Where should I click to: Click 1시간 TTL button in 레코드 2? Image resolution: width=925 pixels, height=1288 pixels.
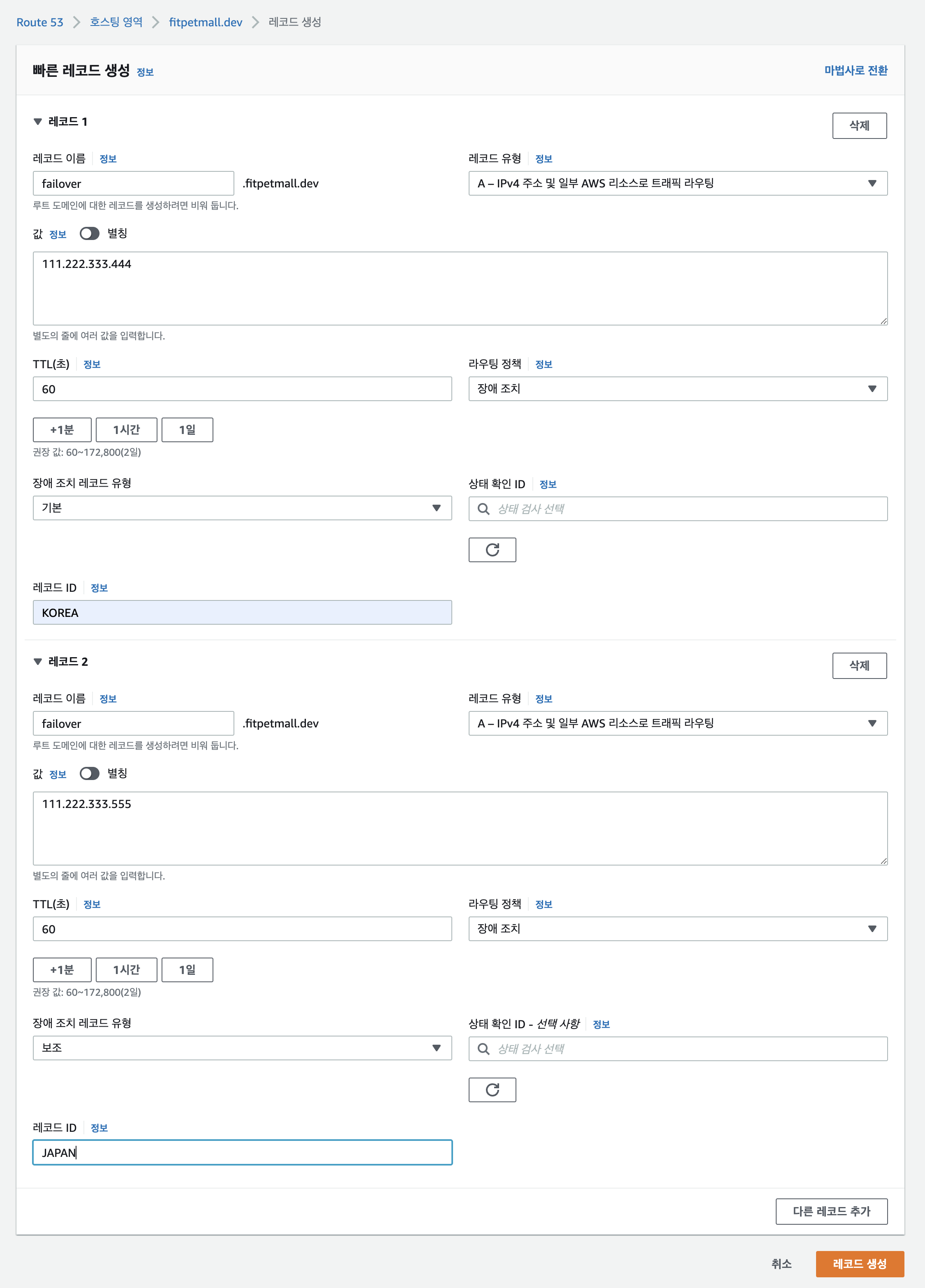click(x=126, y=970)
